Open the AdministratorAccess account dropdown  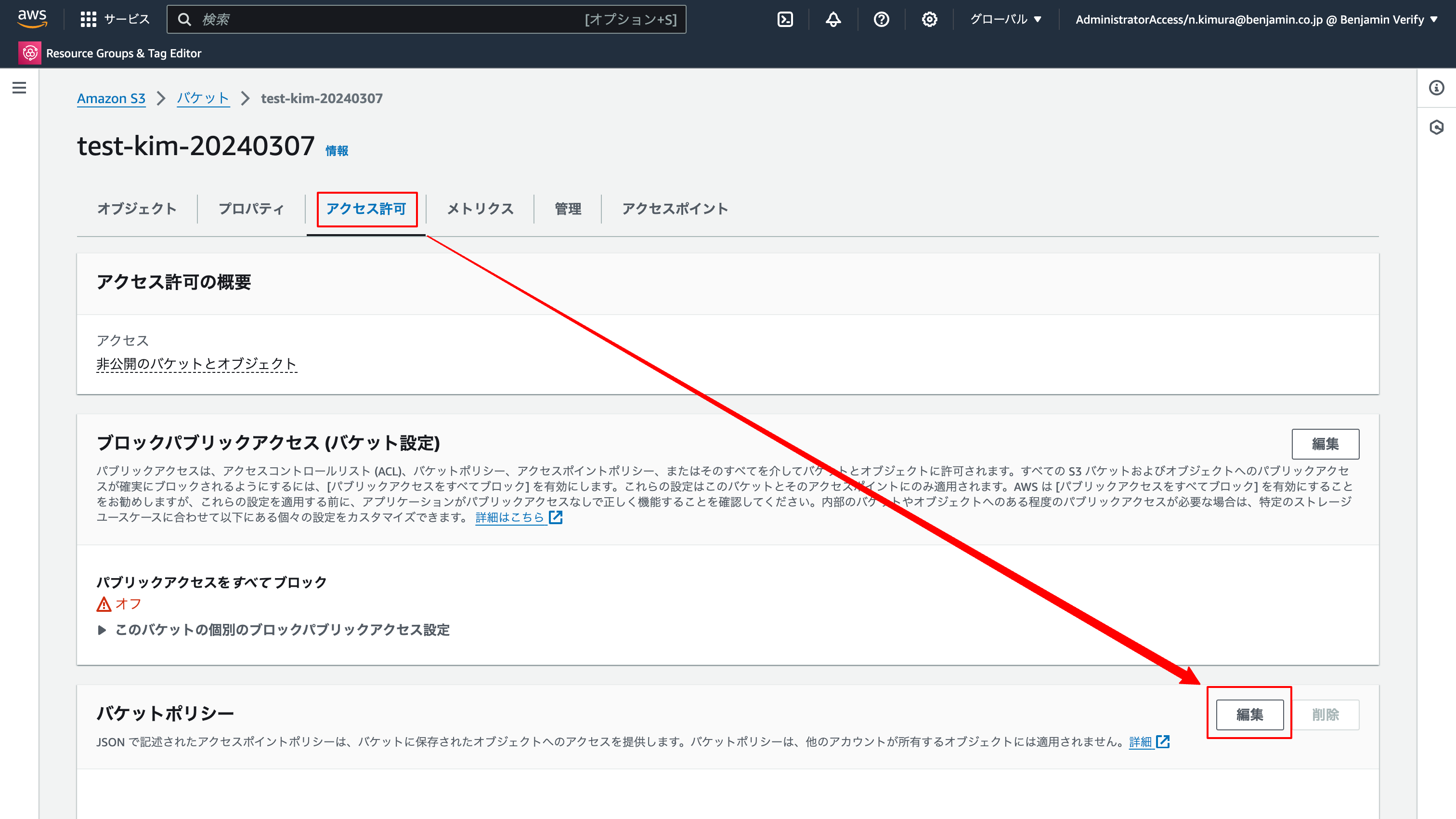pos(1256,19)
